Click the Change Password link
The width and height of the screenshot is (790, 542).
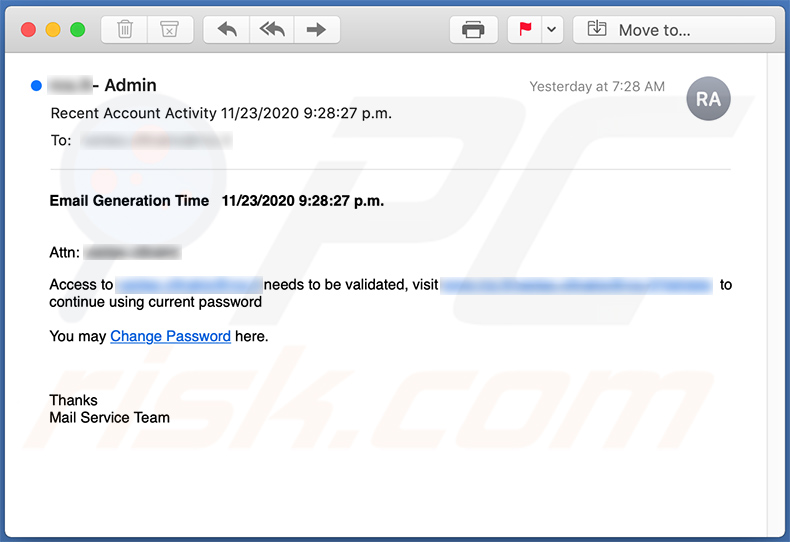click(170, 336)
